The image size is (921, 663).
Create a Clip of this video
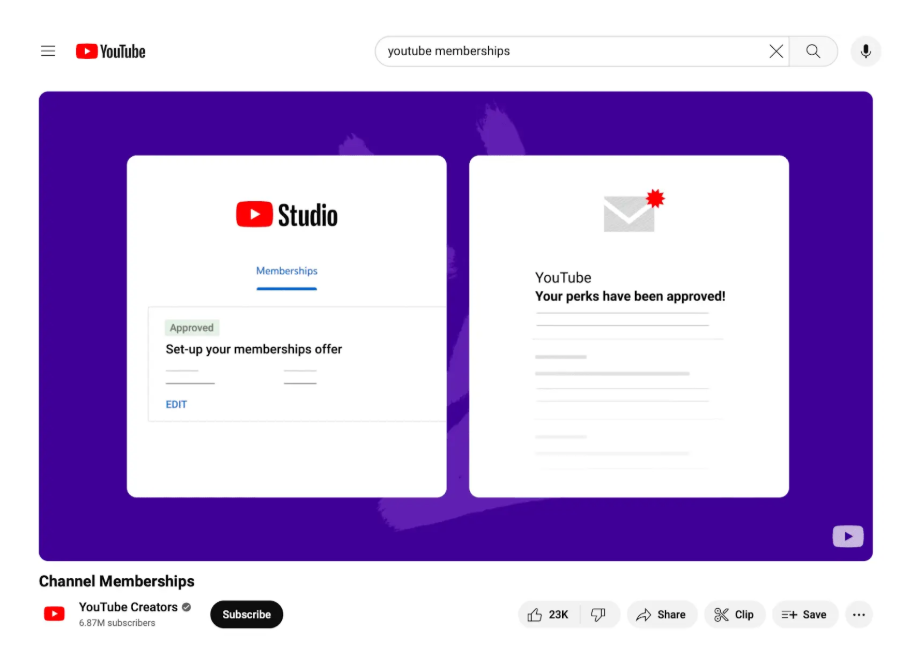734,614
